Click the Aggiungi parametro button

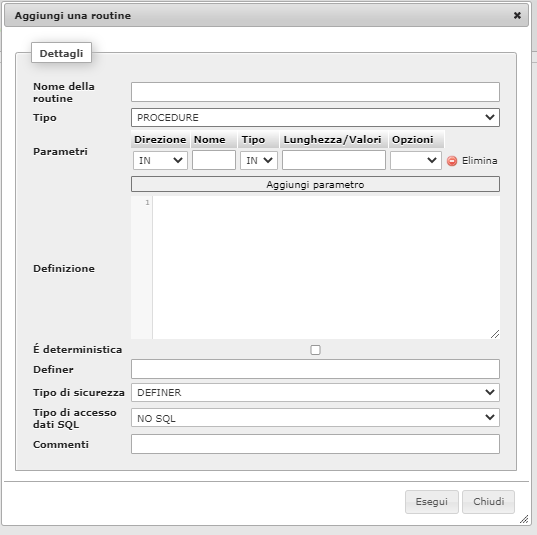[315, 184]
